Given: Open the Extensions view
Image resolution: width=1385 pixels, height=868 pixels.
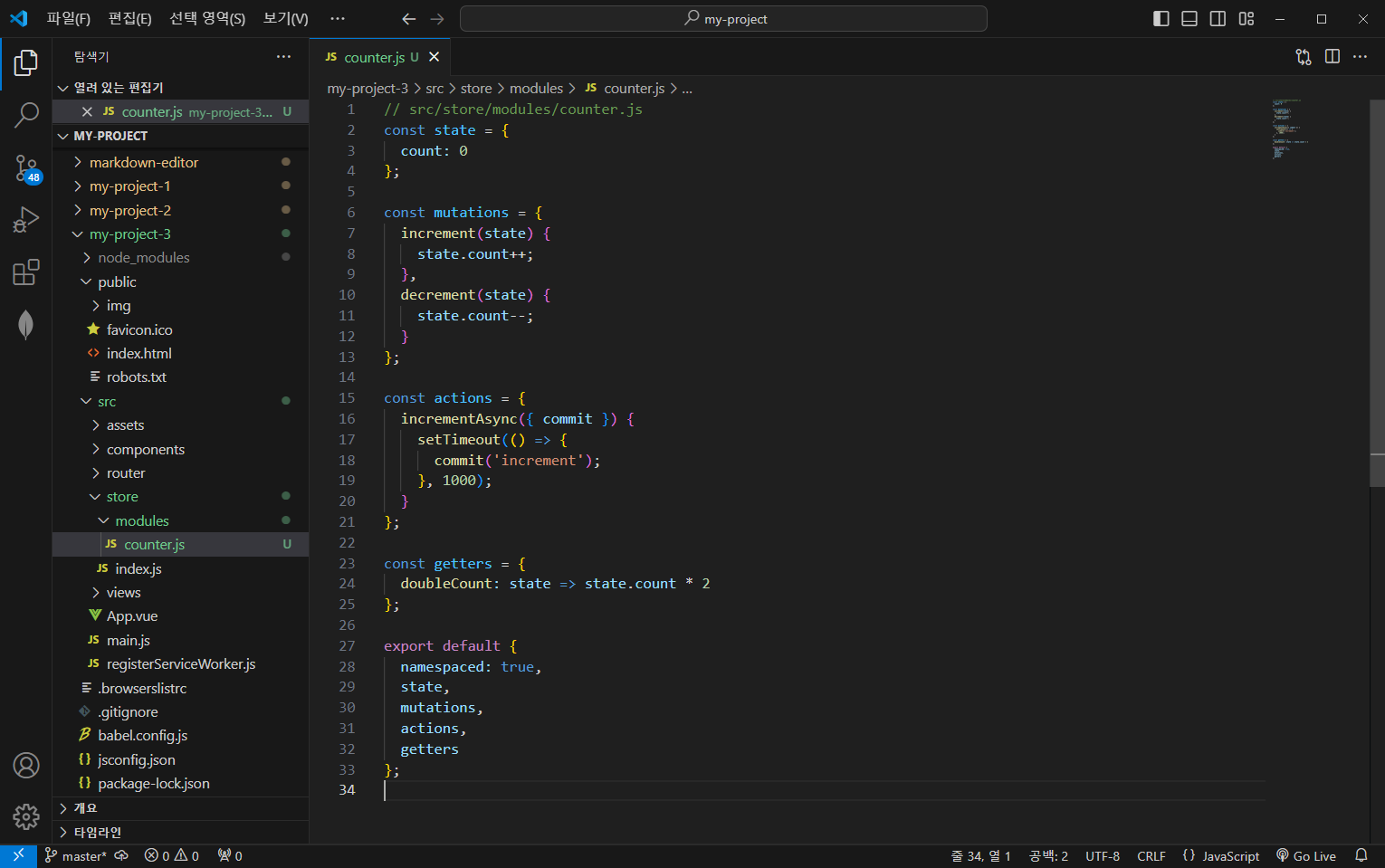Looking at the screenshot, I should pos(26,272).
